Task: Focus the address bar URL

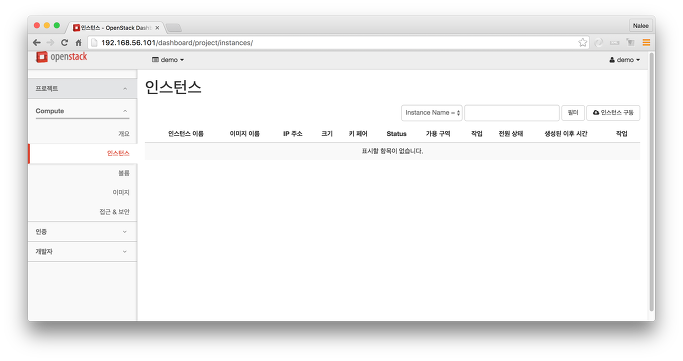Action: click(x=177, y=43)
